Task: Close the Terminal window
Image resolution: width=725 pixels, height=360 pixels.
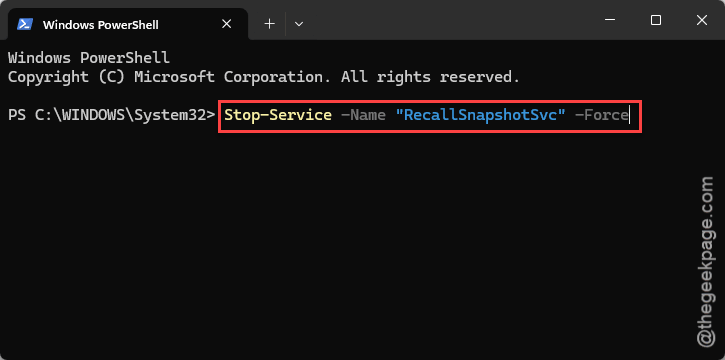Action: [701, 20]
